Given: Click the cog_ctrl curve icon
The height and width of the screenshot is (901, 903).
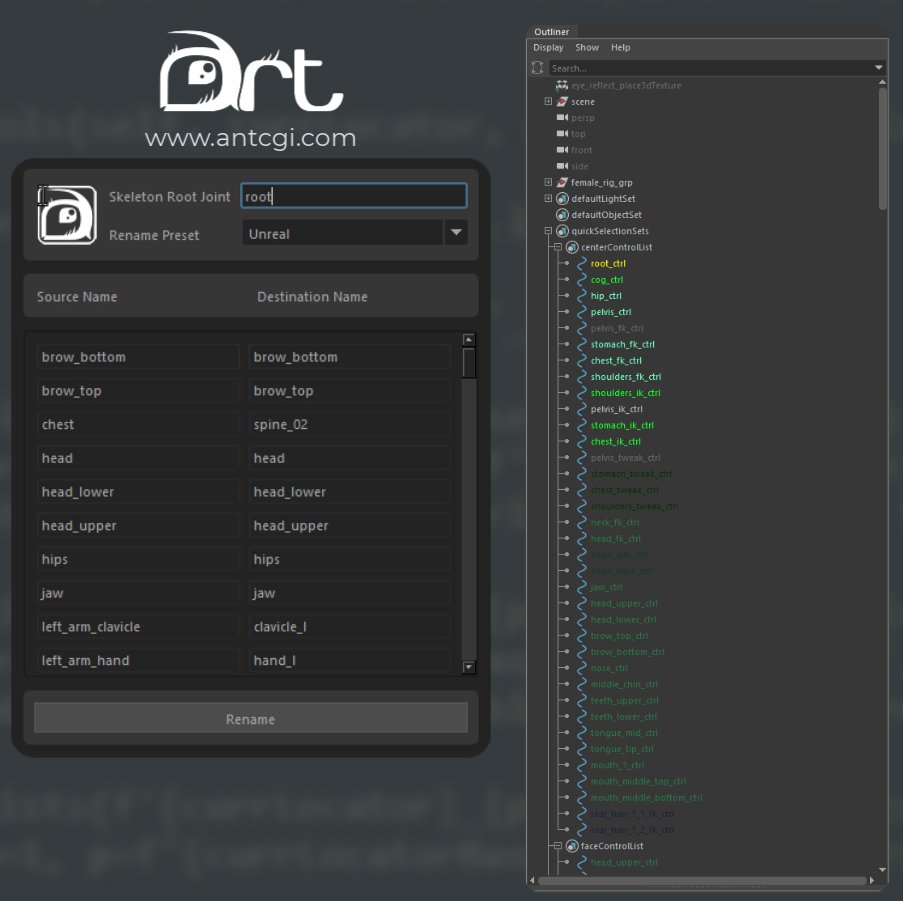Looking at the screenshot, I should click(x=582, y=279).
